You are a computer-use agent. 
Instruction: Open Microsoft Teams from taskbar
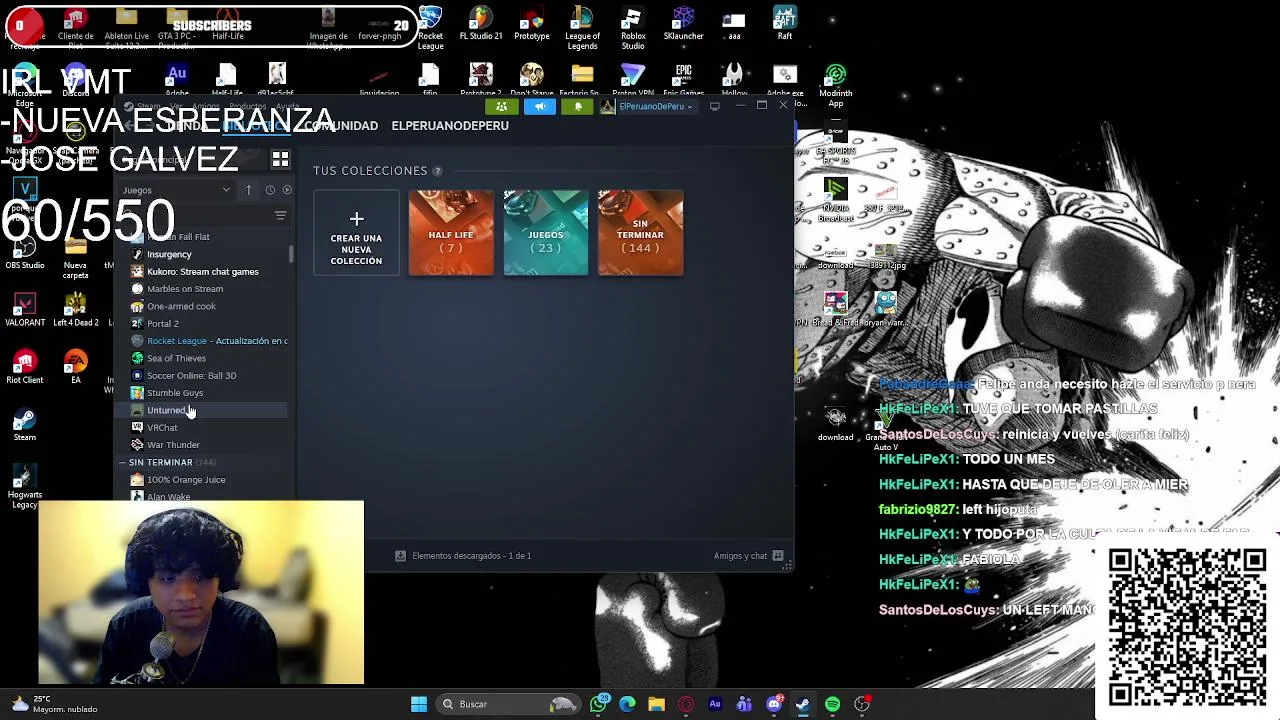[x=744, y=704]
